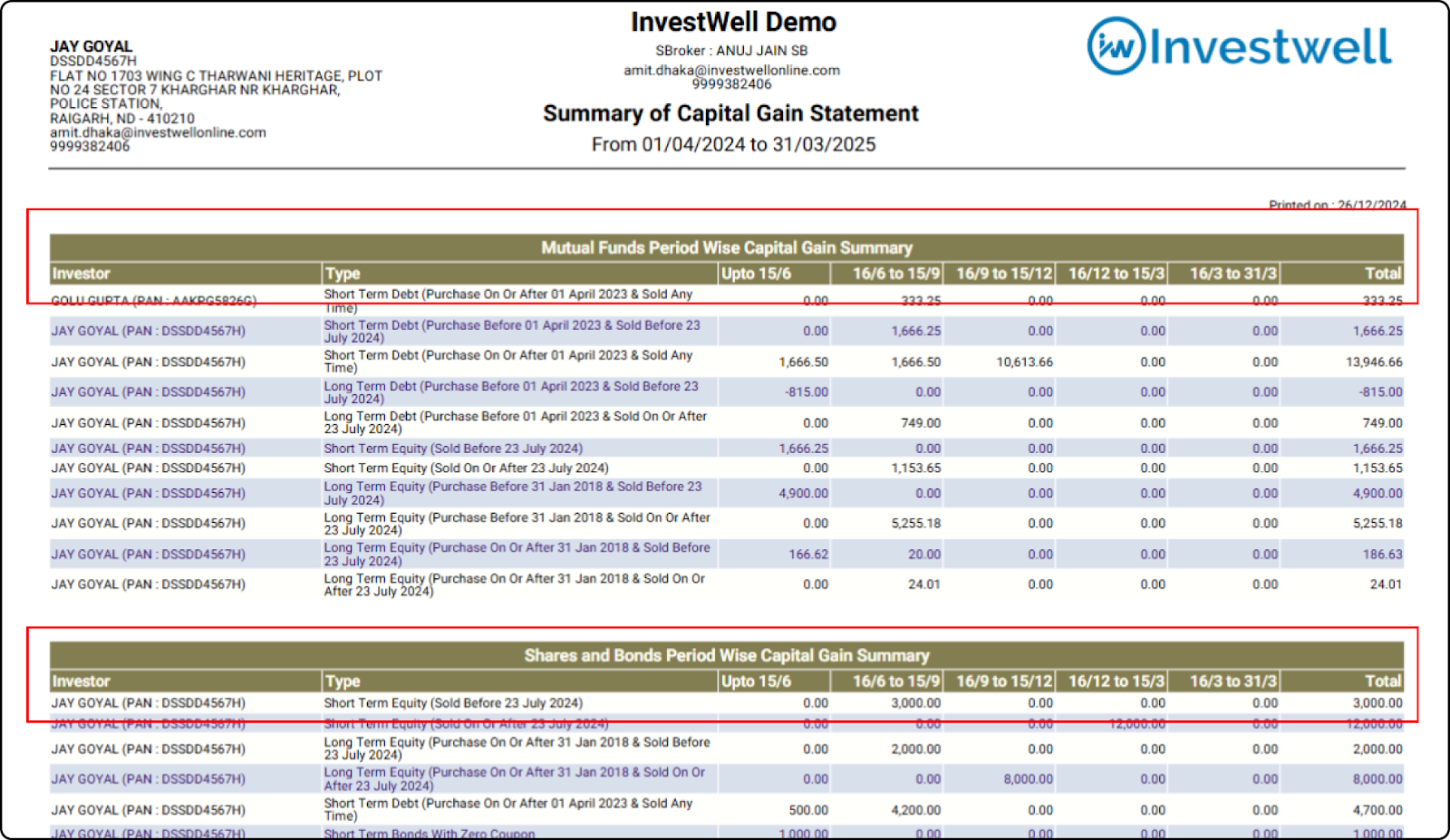Select the total value 13,946.66
Viewport: 1450px width, 840px height.
[x=1374, y=362]
